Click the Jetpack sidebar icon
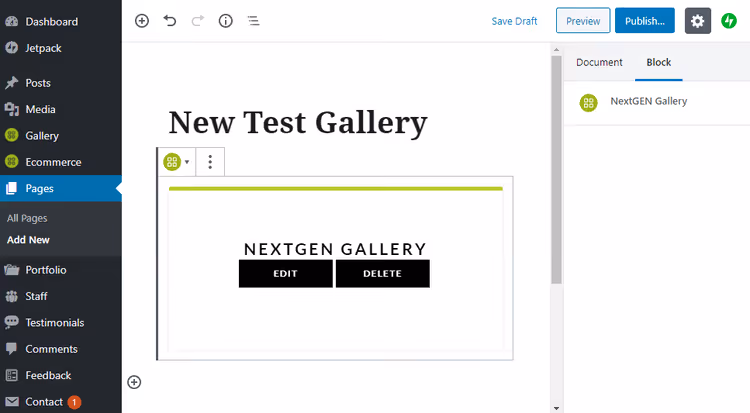This screenshot has height=413, width=750. click(x=11, y=48)
